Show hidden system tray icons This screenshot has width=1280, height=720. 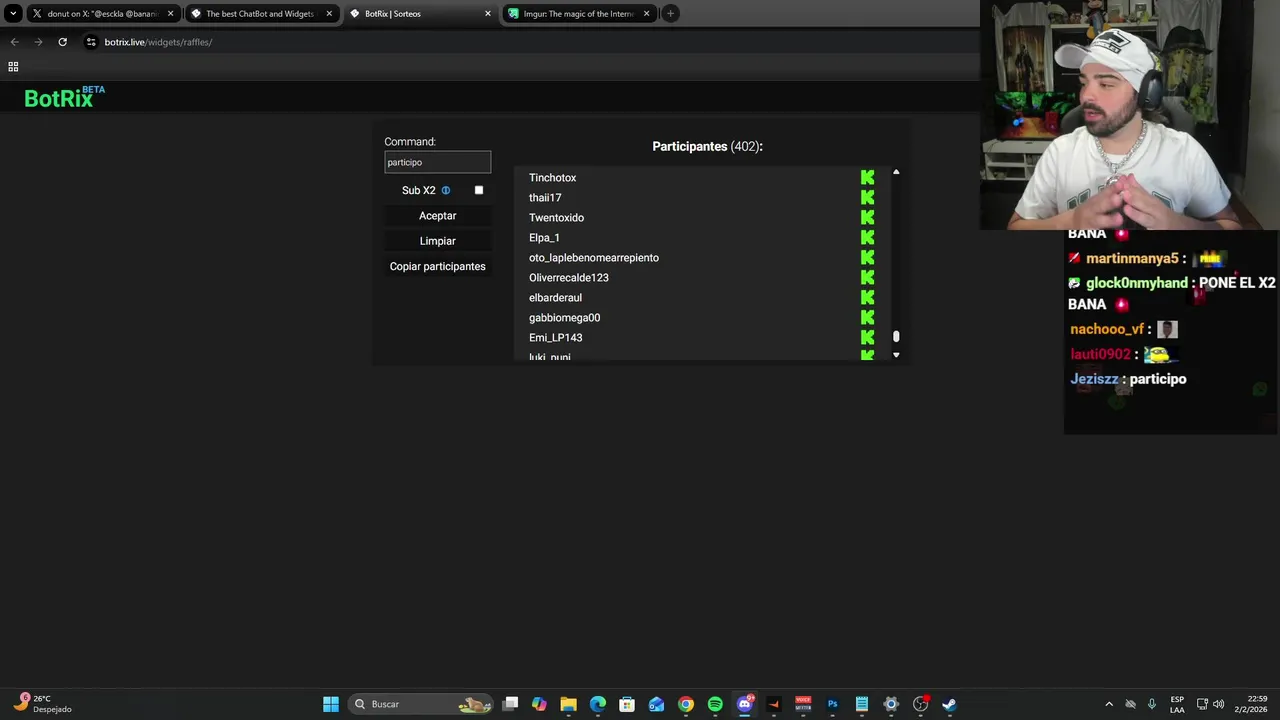(1108, 704)
